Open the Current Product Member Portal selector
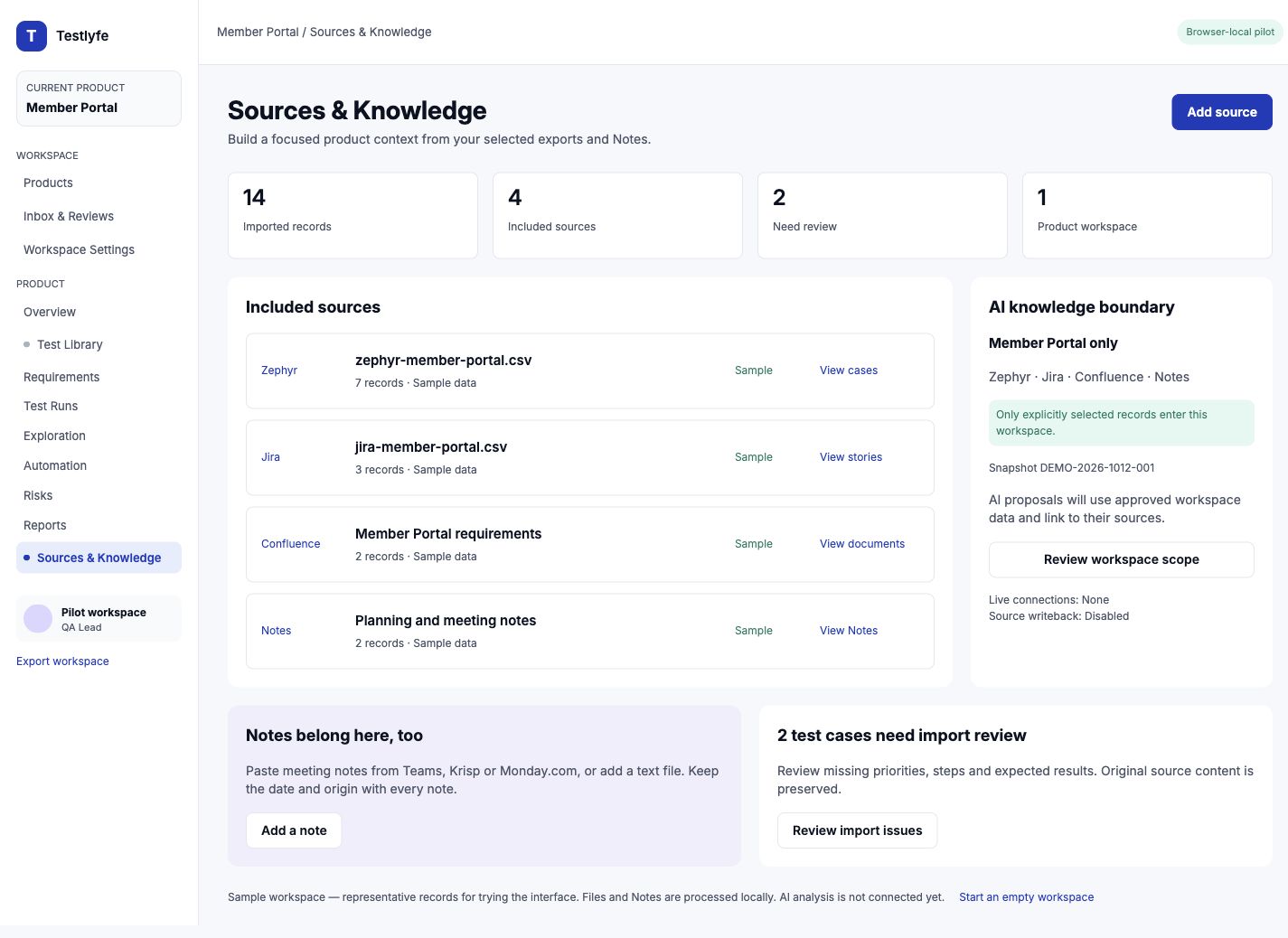The image size is (1288, 938). (x=99, y=98)
